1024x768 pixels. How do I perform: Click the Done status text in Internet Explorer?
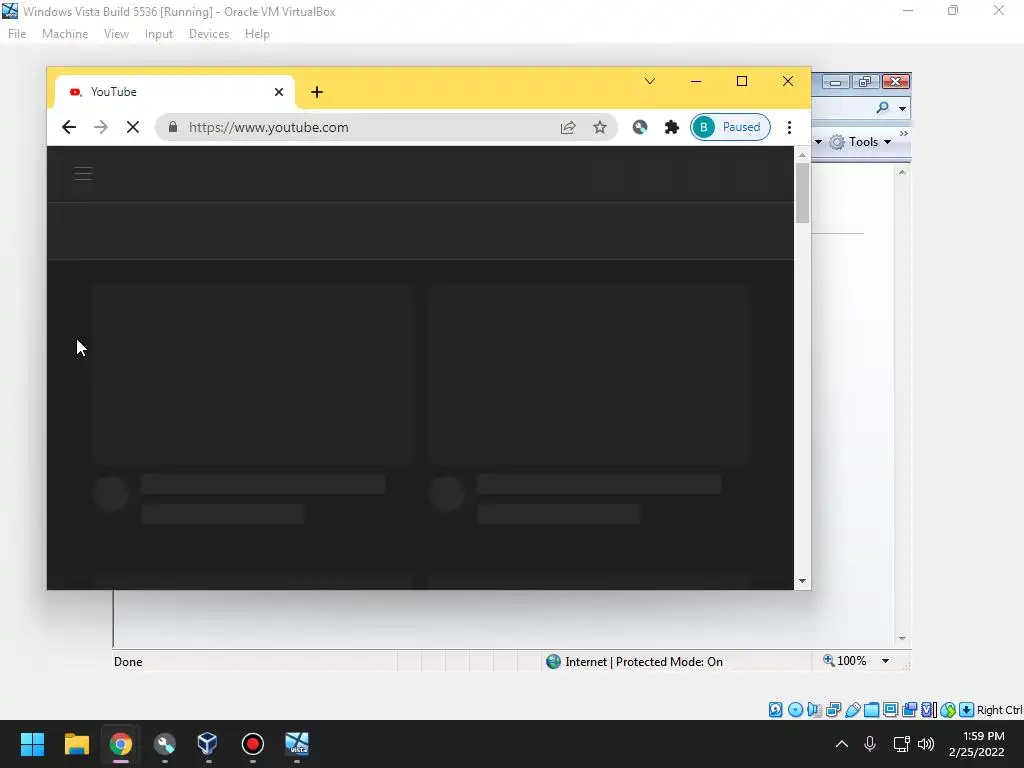(x=128, y=662)
